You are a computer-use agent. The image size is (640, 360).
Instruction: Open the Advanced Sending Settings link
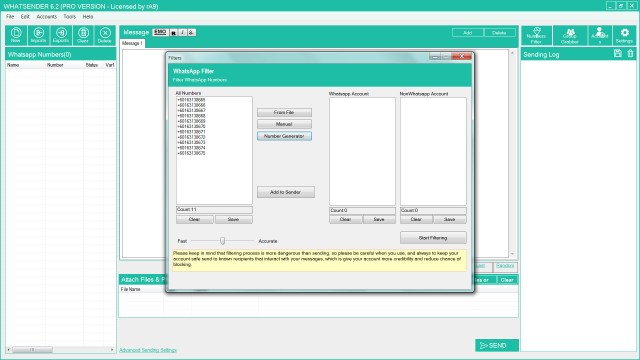click(x=148, y=350)
